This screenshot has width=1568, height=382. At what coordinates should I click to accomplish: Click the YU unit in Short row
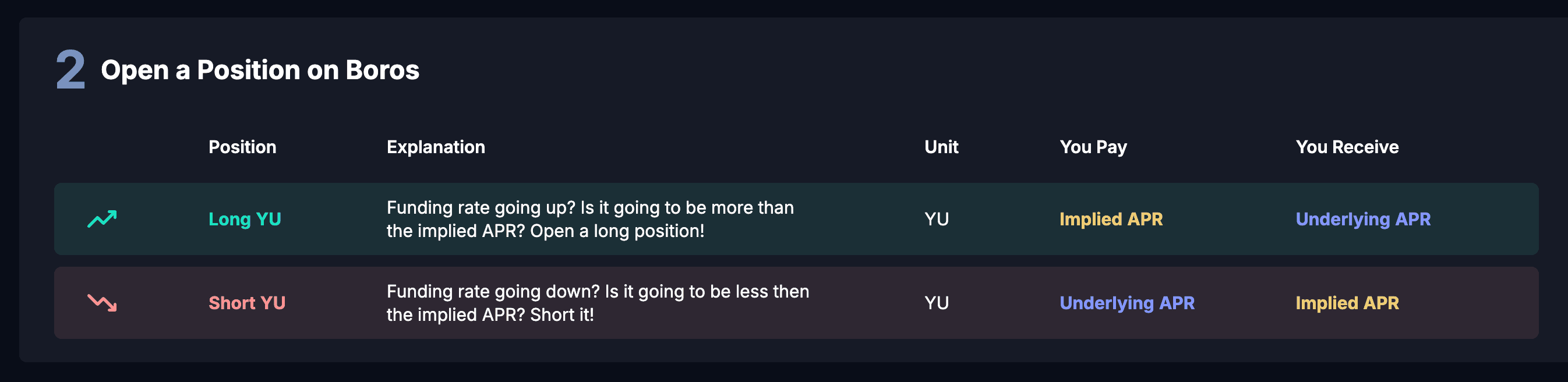(x=936, y=303)
